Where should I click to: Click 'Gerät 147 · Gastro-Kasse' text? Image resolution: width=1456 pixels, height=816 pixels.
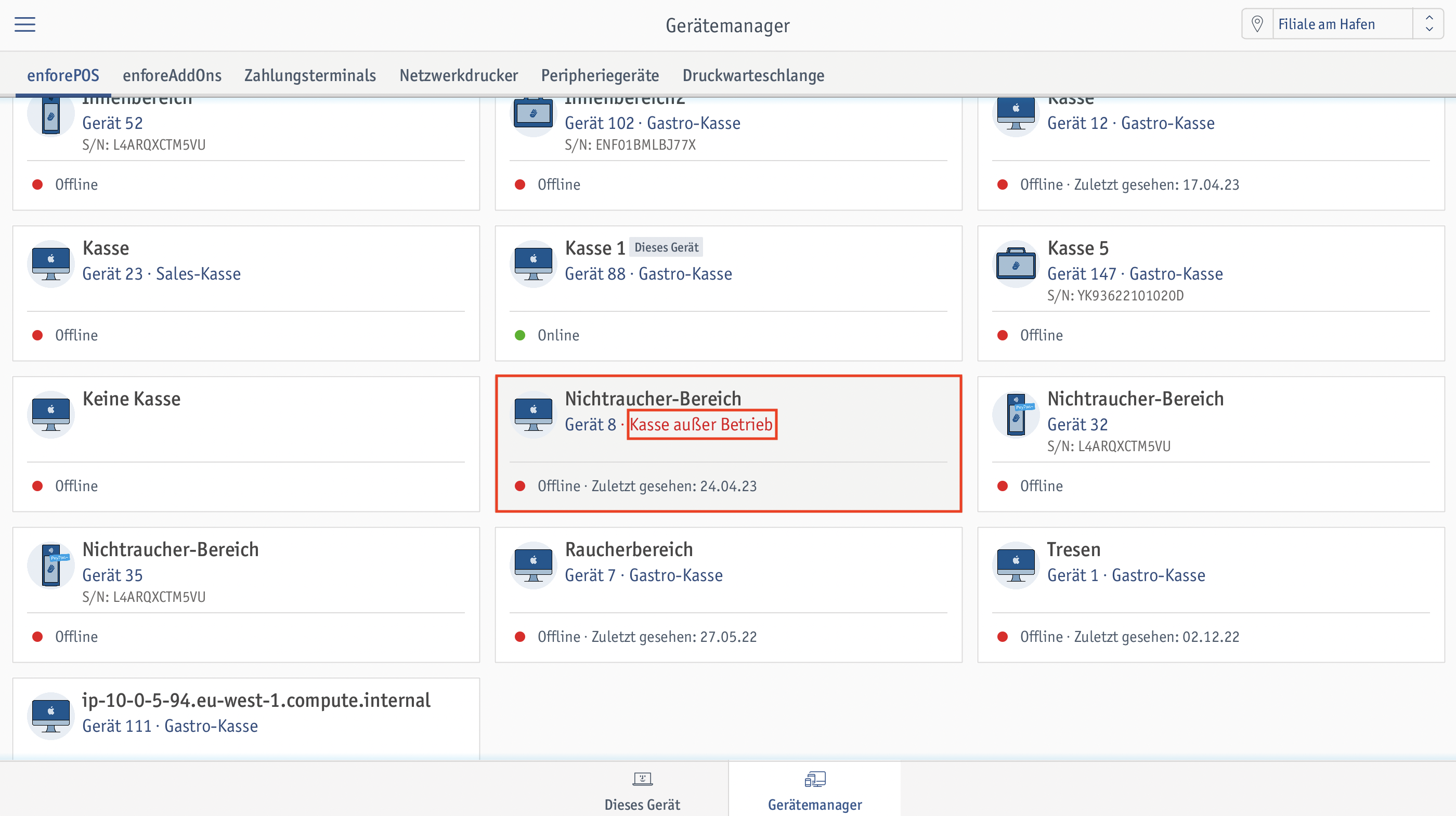(x=1135, y=274)
